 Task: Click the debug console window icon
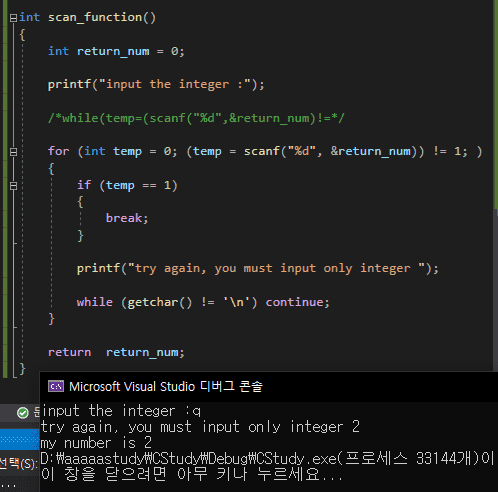56,386
